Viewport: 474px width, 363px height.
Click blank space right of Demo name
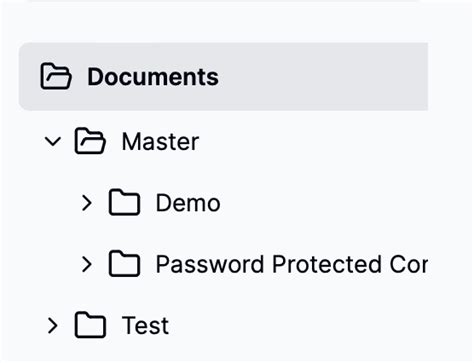323,203
